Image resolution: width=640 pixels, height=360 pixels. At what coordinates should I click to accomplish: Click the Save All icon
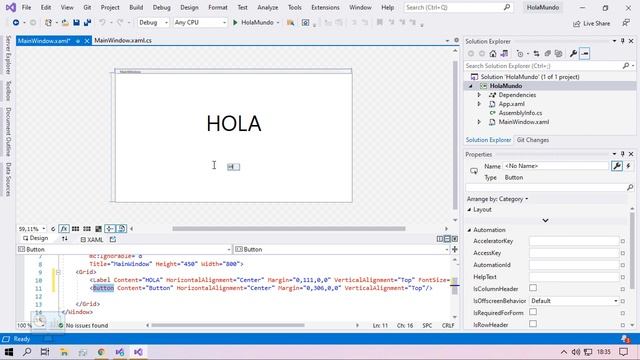[x=87, y=23]
